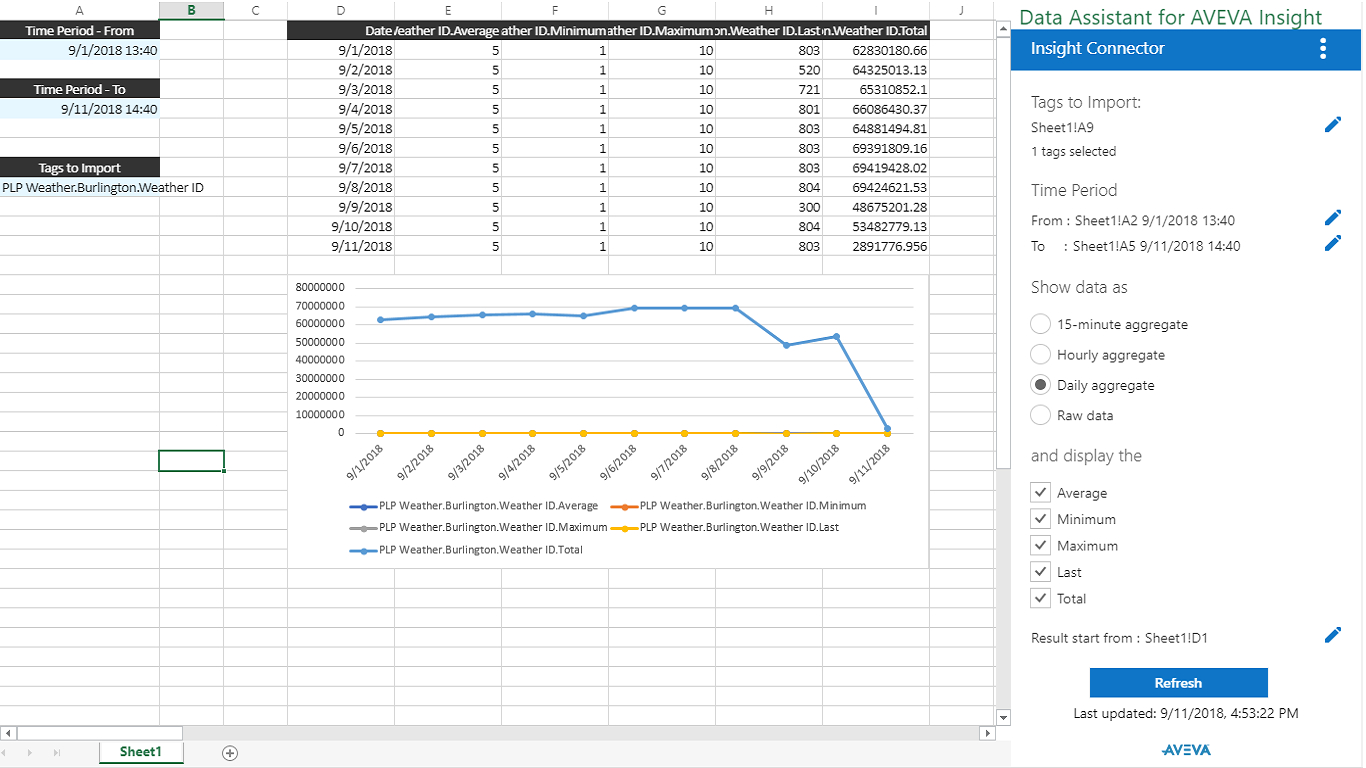Click Weather ID.Average chart legend entry

pyautogui.click(x=473, y=506)
